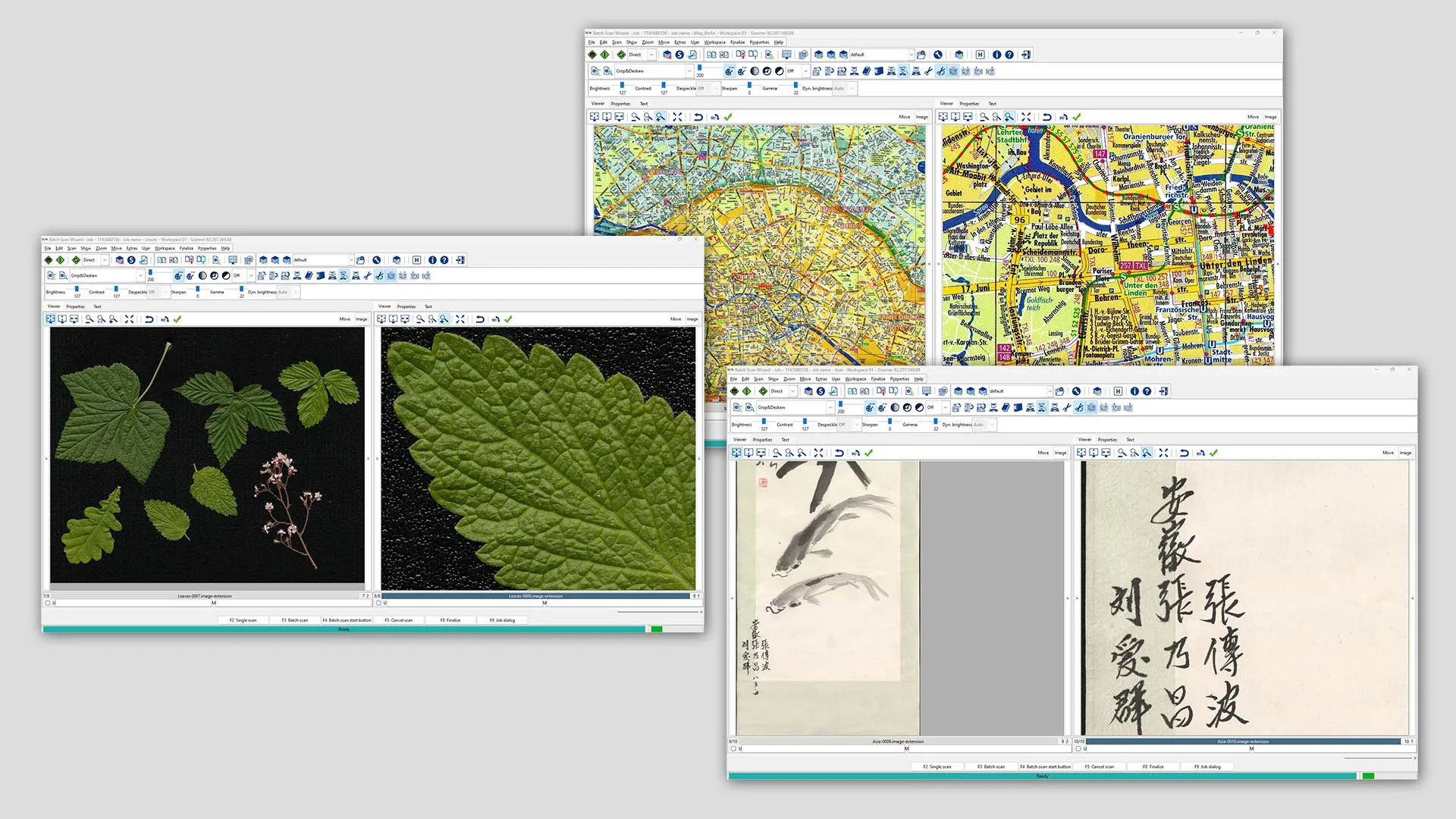Click the blue S icon in Asia window toolbar
Screen dimensions: 1456x819
(x=821, y=391)
